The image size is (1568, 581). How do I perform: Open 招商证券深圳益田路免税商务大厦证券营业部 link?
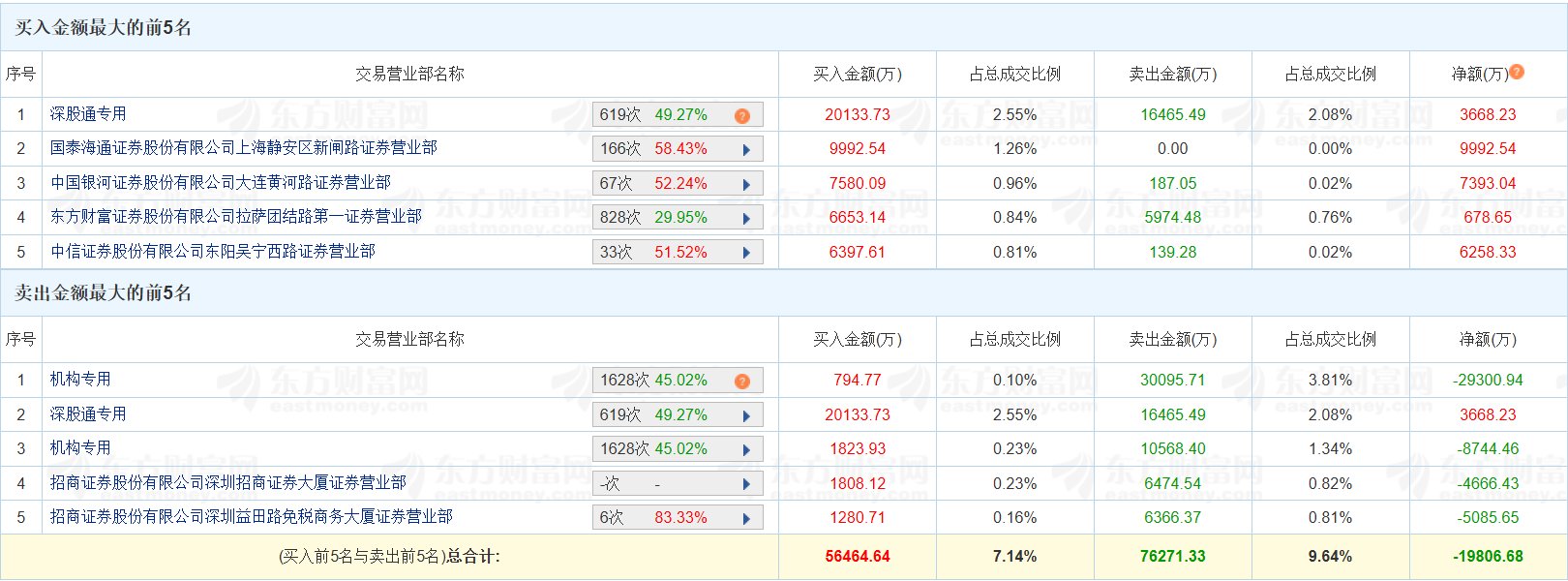[x=252, y=517]
